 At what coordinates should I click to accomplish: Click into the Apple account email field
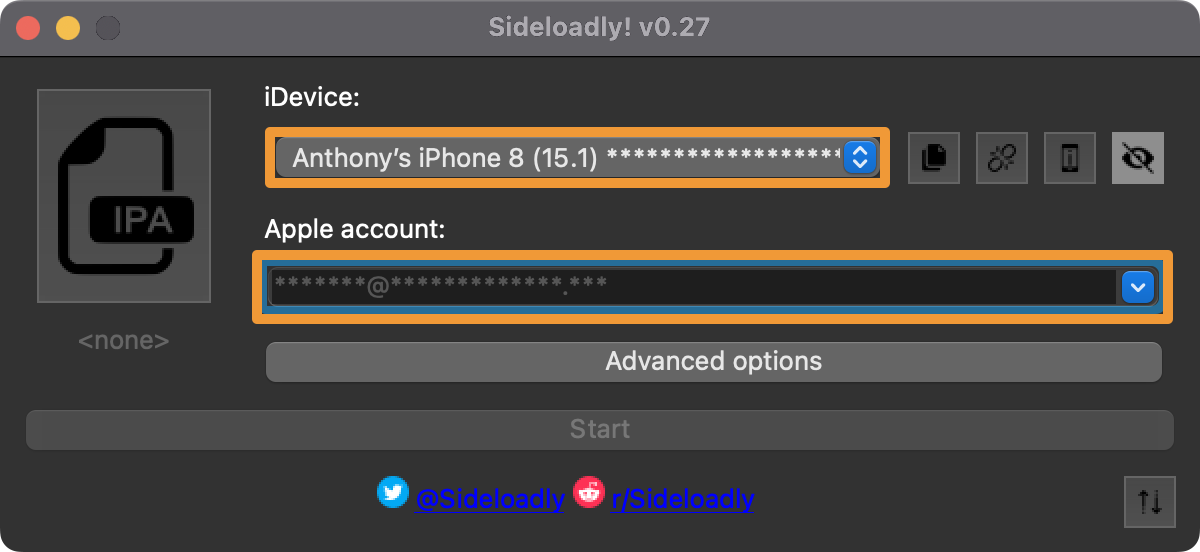pos(690,288)
